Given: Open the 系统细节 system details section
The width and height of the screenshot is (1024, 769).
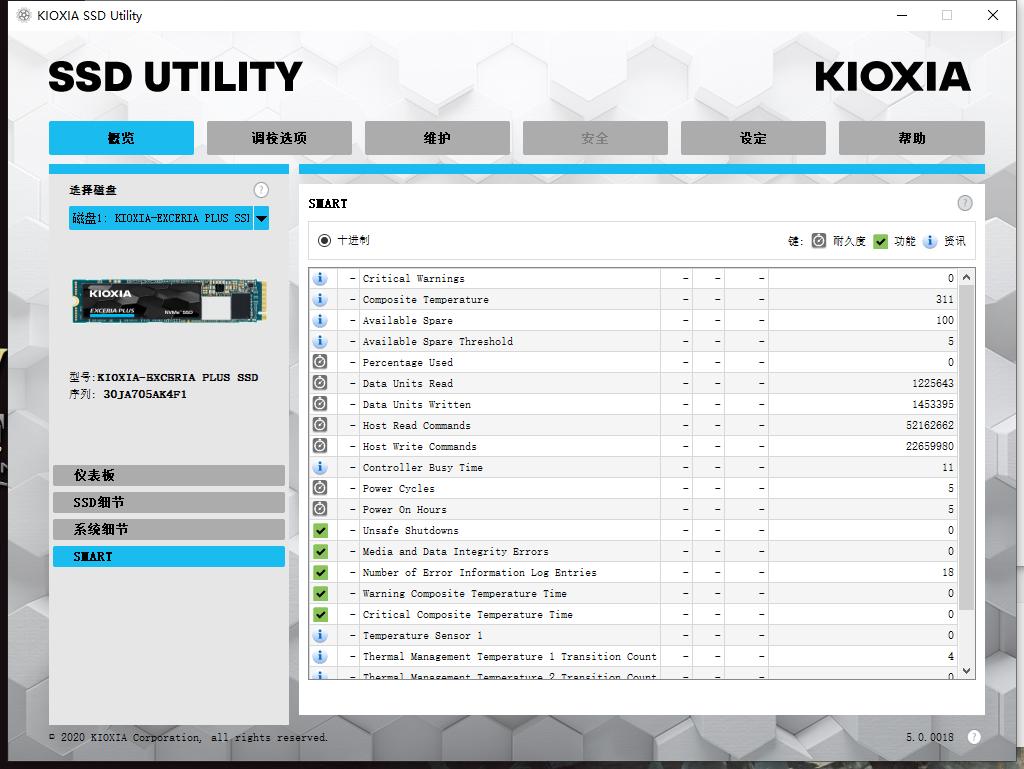Looking at the screenshot, I should [x=168, y=529].
